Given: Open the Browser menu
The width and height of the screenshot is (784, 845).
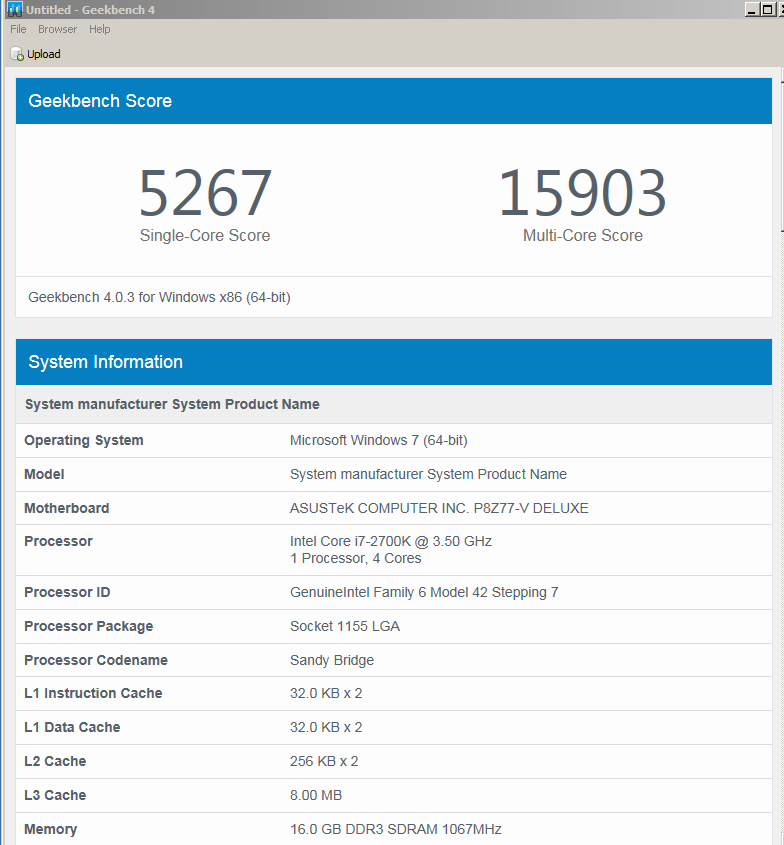Looking at the screenshot, I should pyautogui.click(x=57, y=29).
